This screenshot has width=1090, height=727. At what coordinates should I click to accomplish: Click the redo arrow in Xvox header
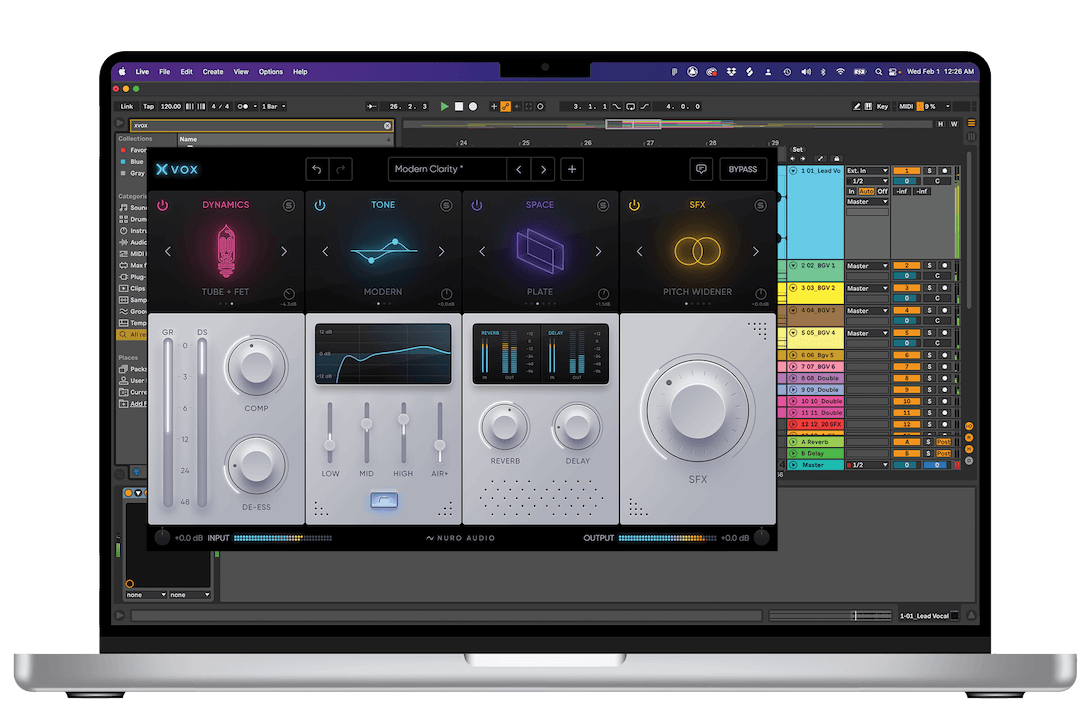[x=341, y=170]
